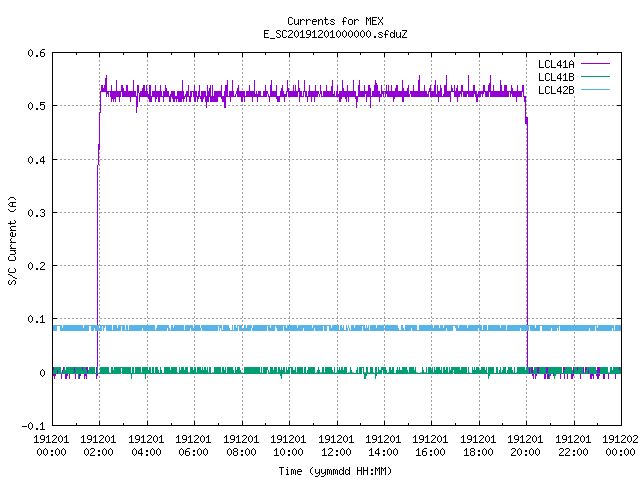Click the purple LCL41A rising edge near 02:00
This screenshot has height=480, width=640.
click(x=98, y=245)
